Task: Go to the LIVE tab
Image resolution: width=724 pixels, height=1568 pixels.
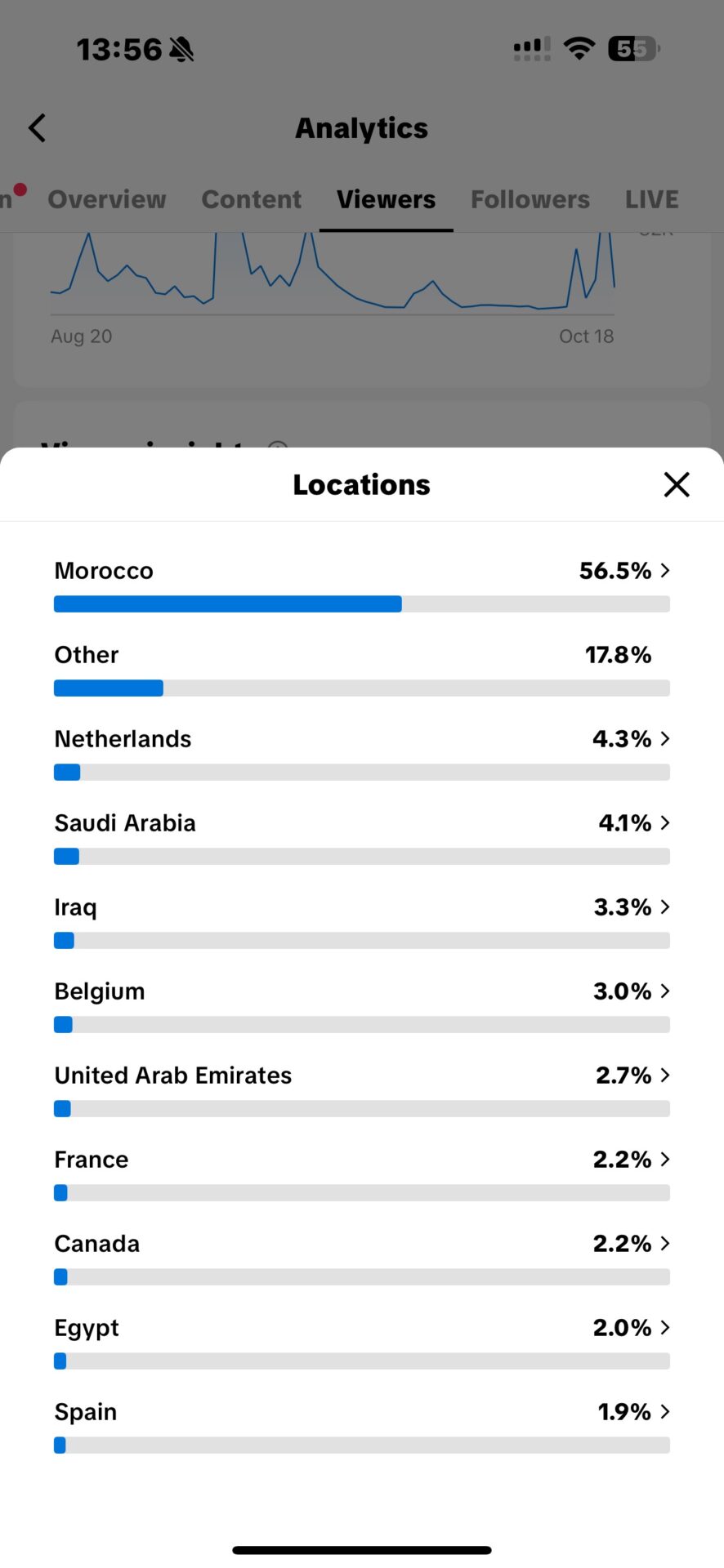Action: click(x=652, y=199)
